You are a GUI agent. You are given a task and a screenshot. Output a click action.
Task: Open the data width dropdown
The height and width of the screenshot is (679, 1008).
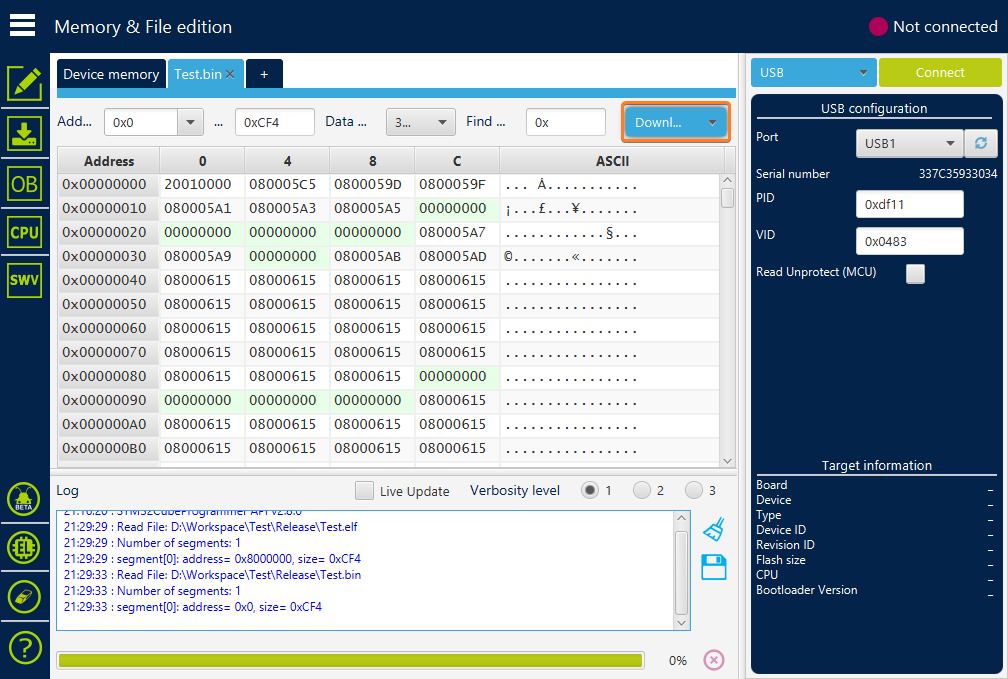[420, 122]
